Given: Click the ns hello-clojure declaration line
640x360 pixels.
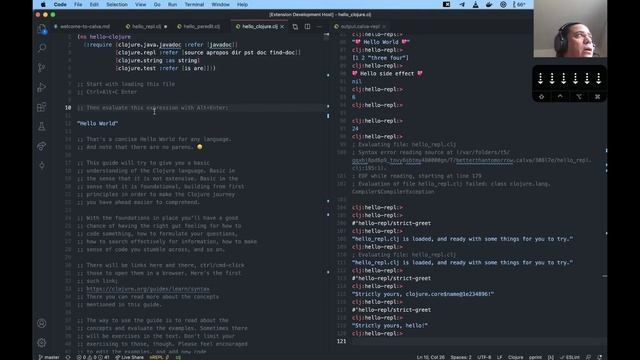Looking at the screenshot, I should tap(104, 37).
